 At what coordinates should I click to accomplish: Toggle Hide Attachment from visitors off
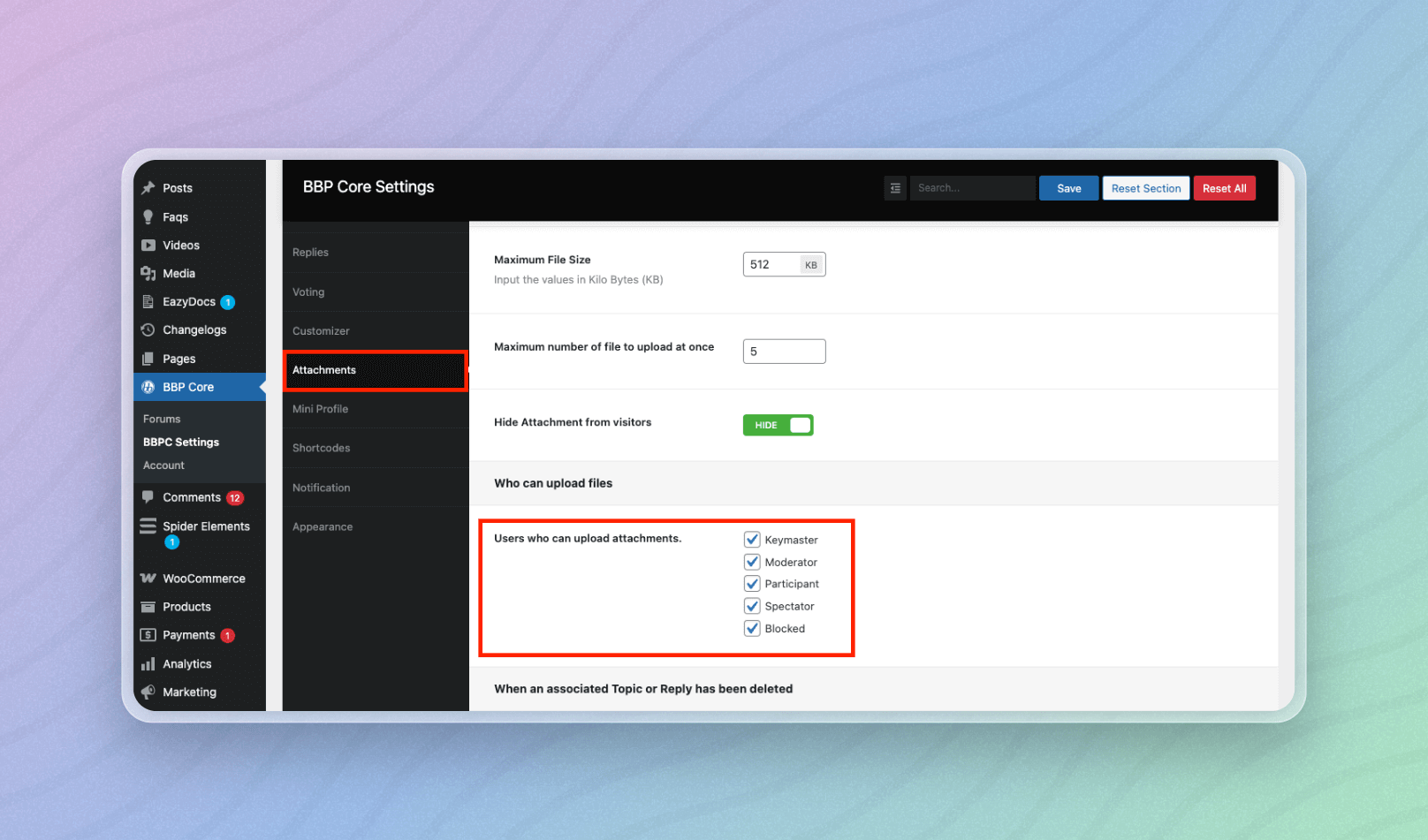[778, 425]
